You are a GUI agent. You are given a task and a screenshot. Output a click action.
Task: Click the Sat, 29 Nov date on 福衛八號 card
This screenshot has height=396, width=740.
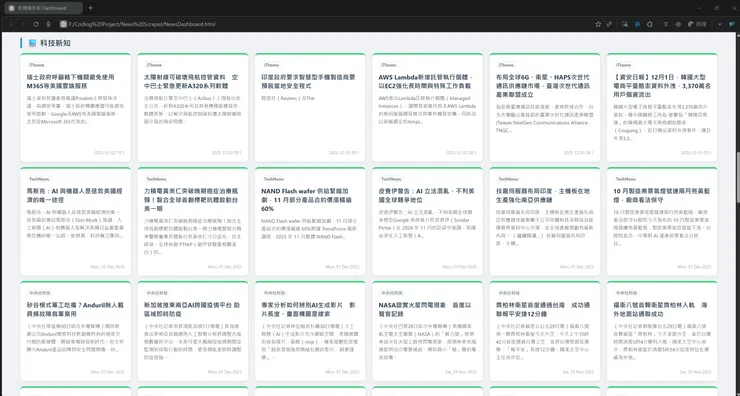click(695, 372)
